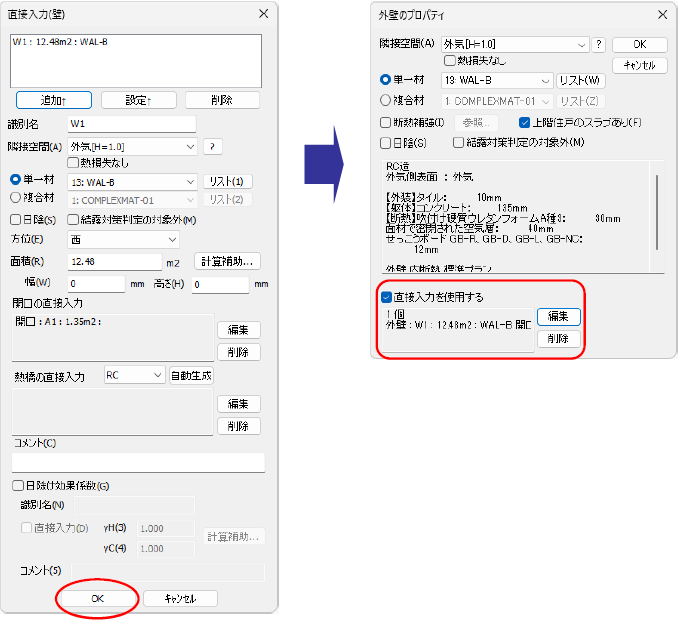Select the 複合材 radio button in 直接入力 dialog
The image size is (678, 620).
[16, 198]
